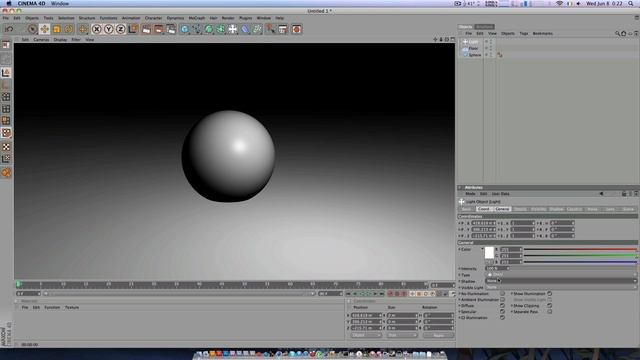Enable the Separate Pass checkbox
This screenshot has height=360, width=640.
550,311
